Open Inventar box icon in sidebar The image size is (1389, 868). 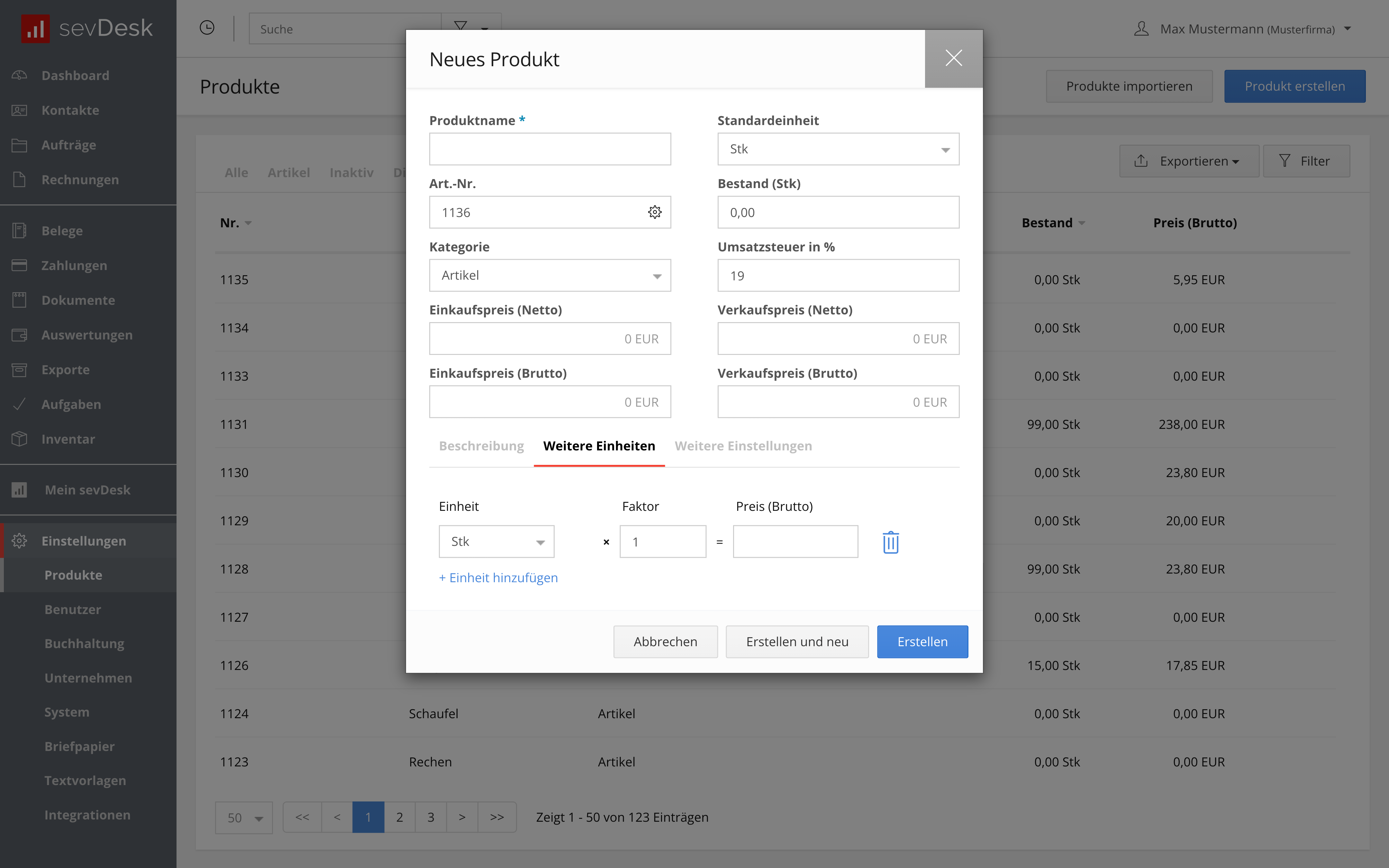20,439
